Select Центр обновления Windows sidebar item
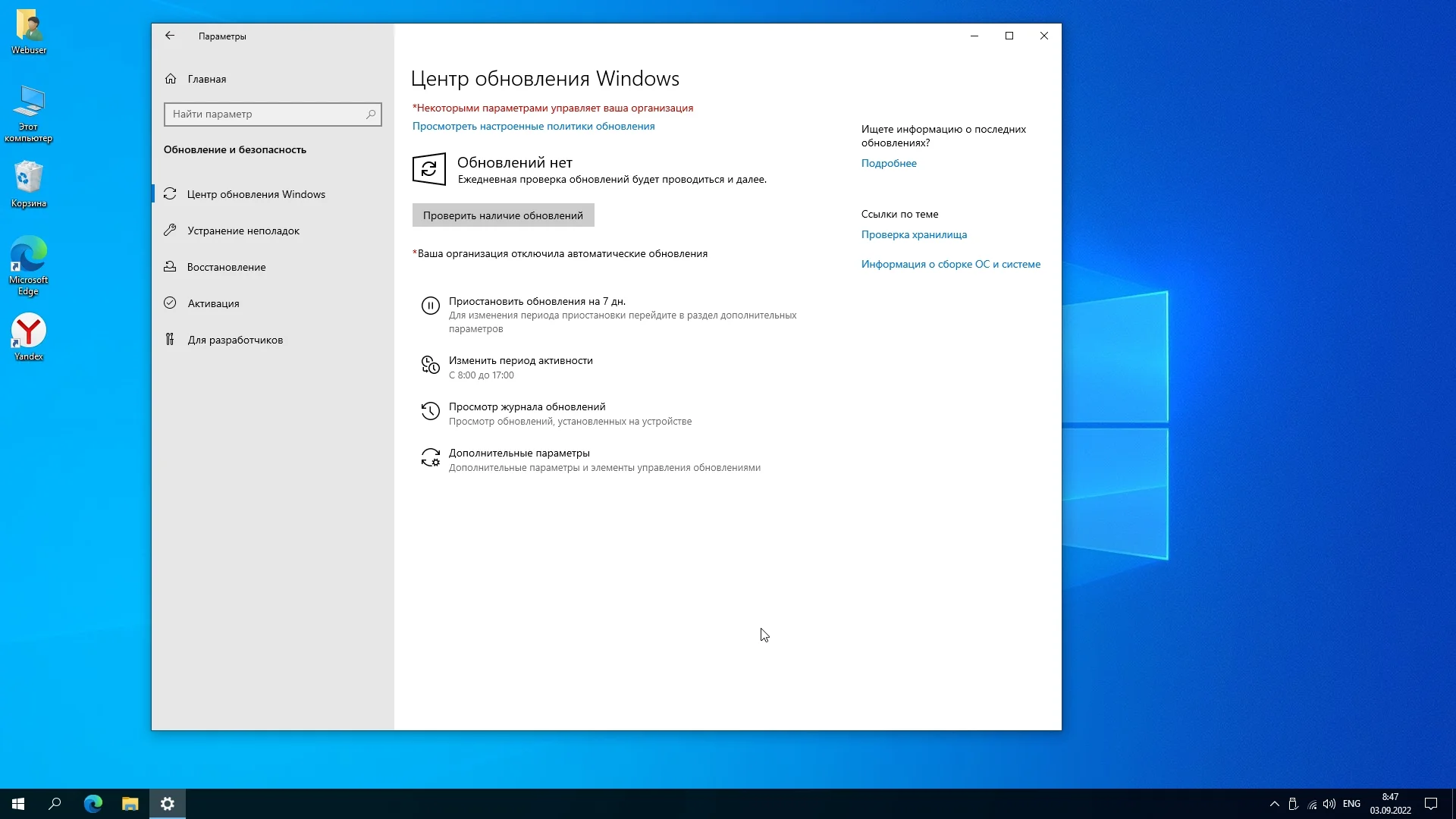The width and height of the screenshot is (1456, 819). coord(256,194)
